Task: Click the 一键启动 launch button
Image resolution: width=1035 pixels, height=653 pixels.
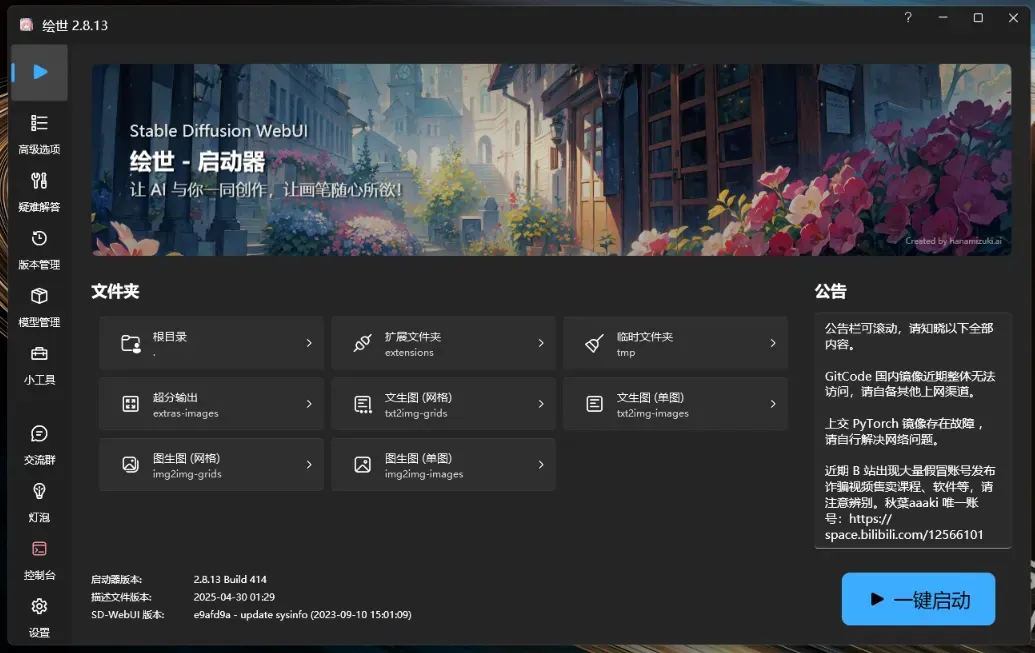Action: [918, 599]
